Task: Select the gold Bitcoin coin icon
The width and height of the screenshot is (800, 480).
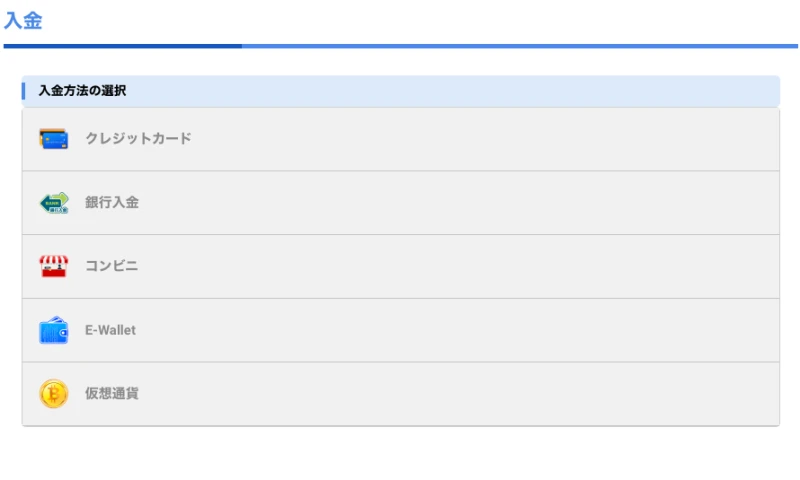Action: 54,394
